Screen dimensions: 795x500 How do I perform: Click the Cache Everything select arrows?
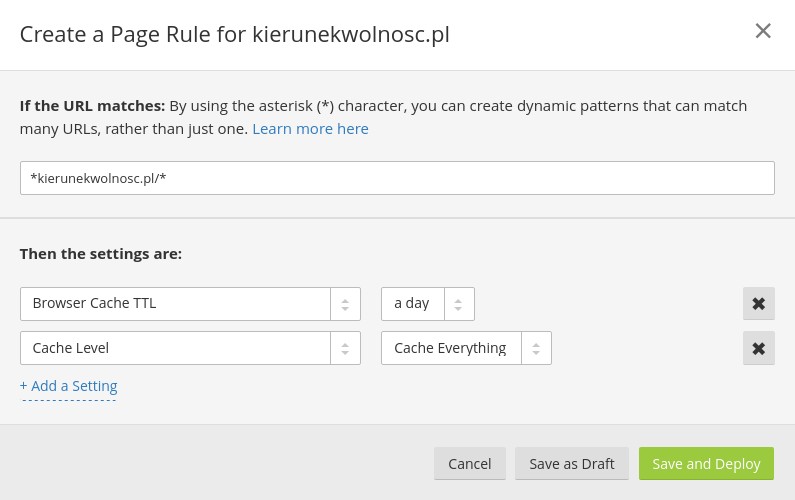pos(536,348)
